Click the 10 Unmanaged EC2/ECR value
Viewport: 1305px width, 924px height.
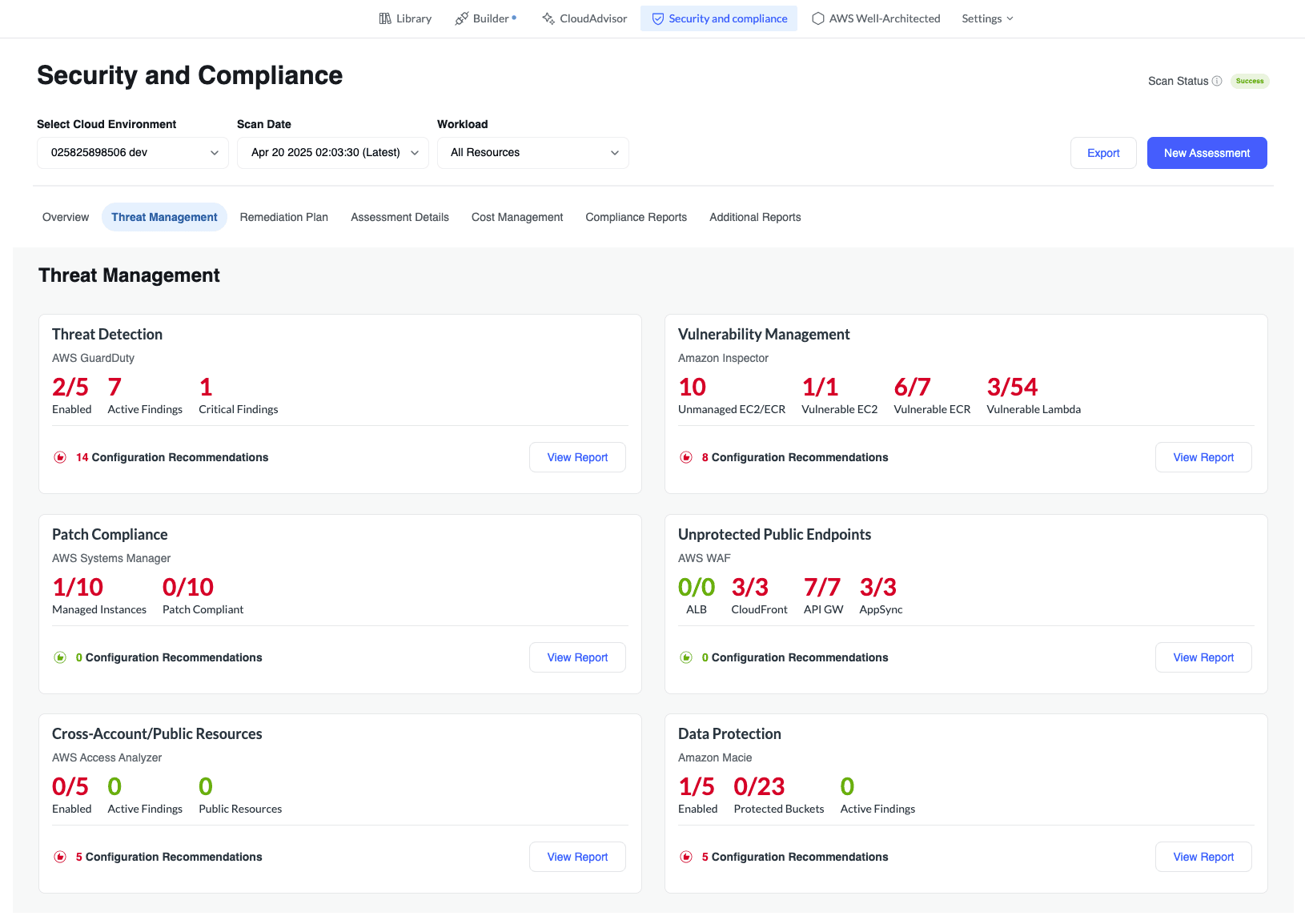pos(732,396)
